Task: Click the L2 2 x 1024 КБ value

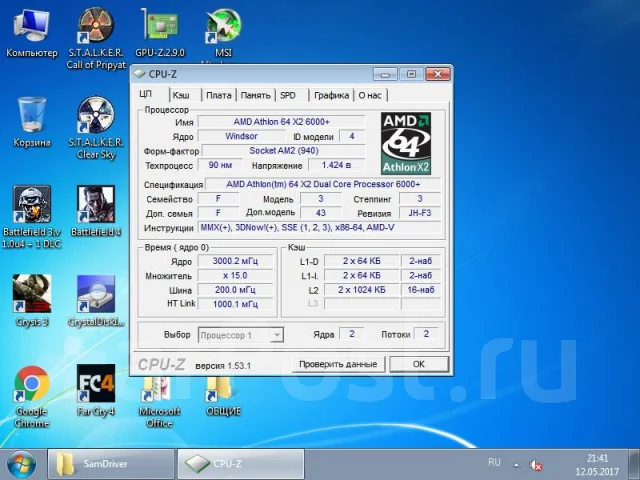Action: pos(362,290)
